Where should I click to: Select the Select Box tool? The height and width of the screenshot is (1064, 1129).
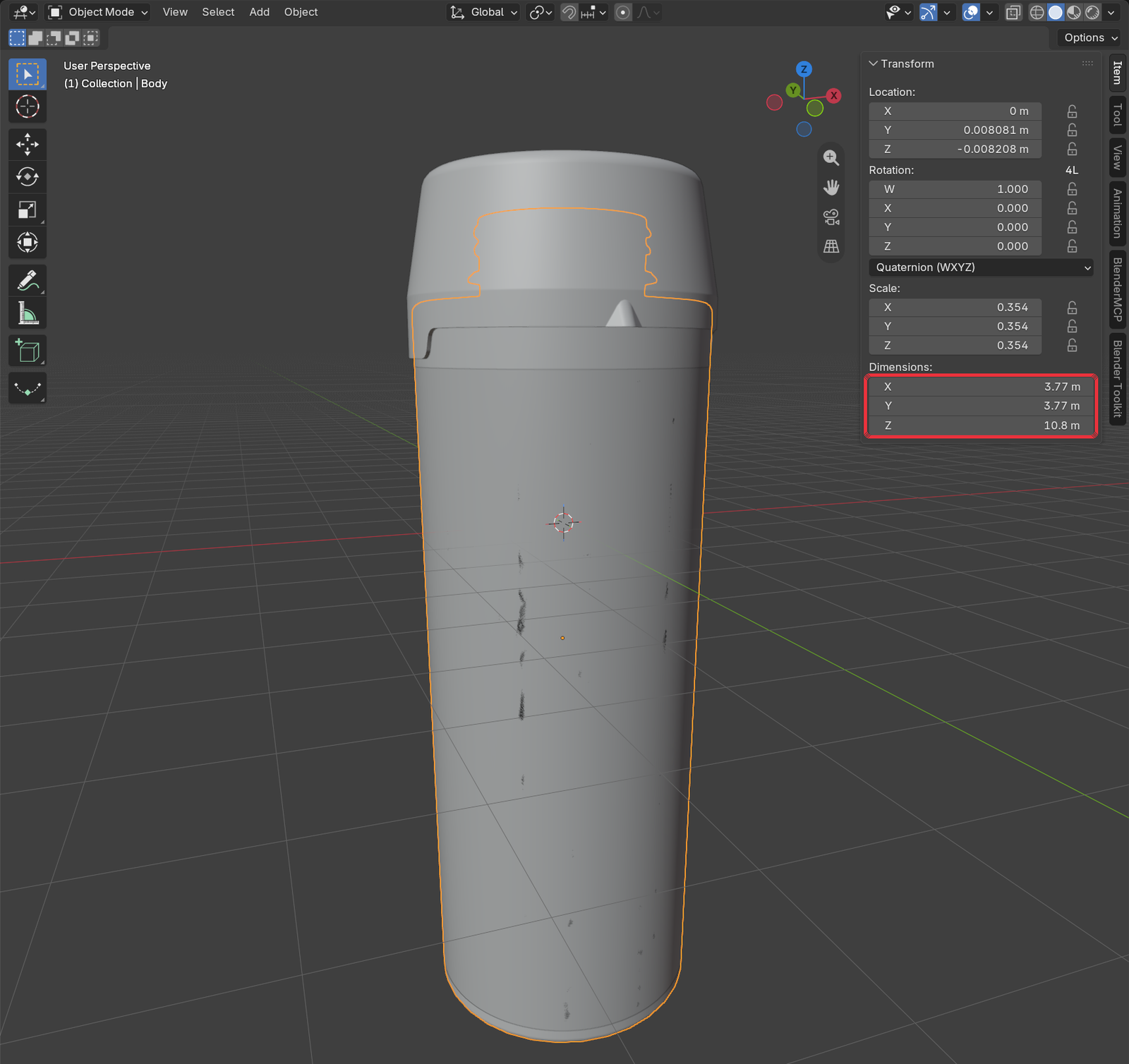pyautogui.click(x=28, y=74)
